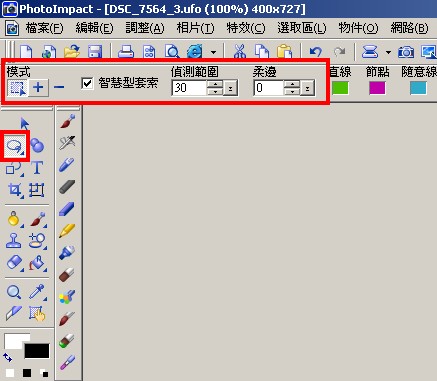Expand dropdown arrow beside browser icon
The image size is (437, 381).
coord(213,52)
